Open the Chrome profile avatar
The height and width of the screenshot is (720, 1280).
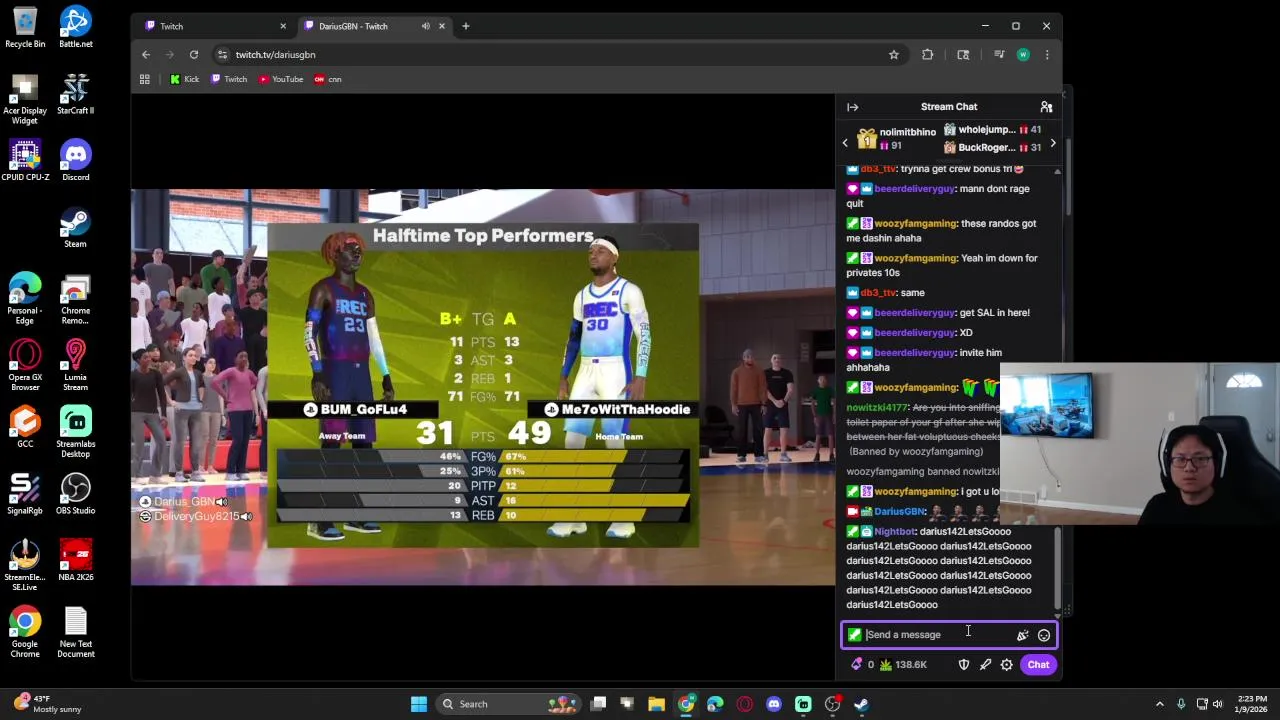(x=1023, y=55)
